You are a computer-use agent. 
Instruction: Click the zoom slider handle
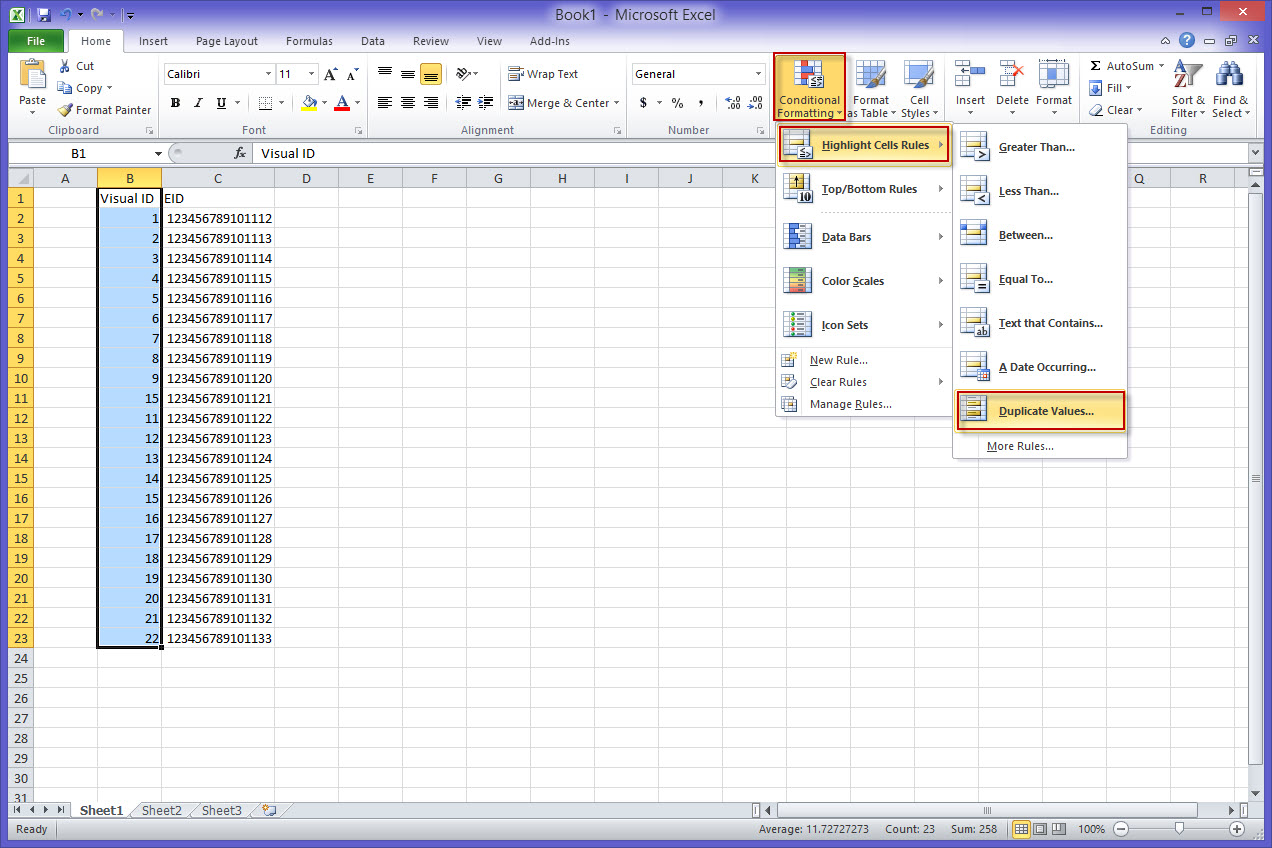point(1180,828)
